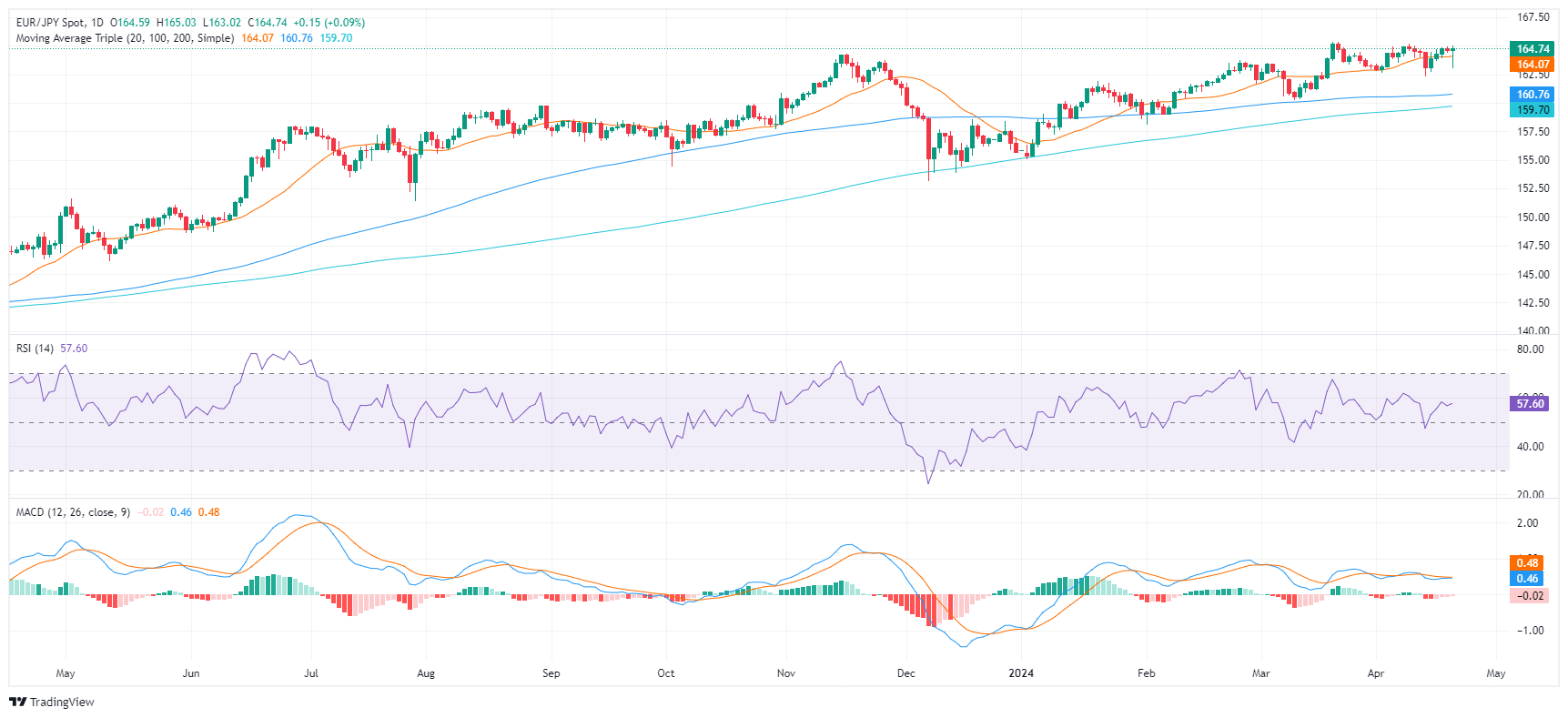Click the teal 159.70 price label
The height and width of the screenshot is (718, 1568).
tap(1533, 110)
